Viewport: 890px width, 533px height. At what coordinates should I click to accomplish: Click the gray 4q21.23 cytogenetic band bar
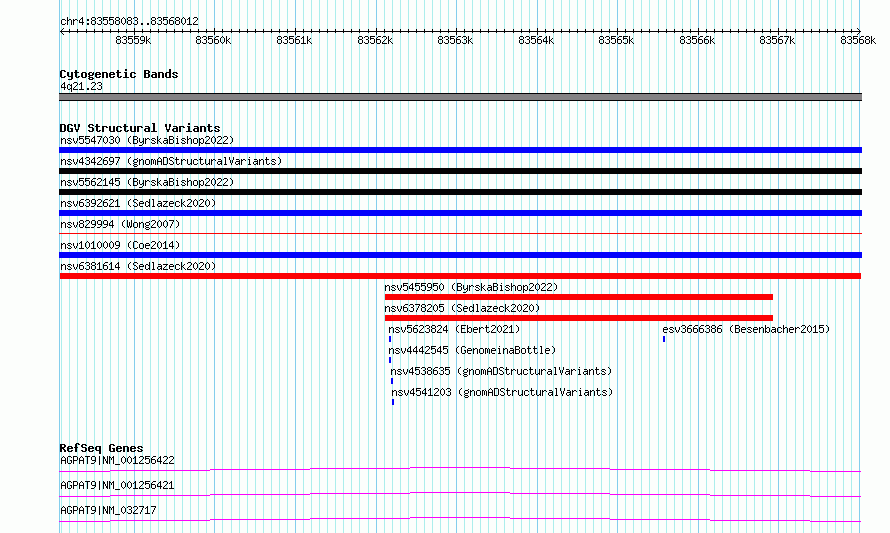click(460, 97)
